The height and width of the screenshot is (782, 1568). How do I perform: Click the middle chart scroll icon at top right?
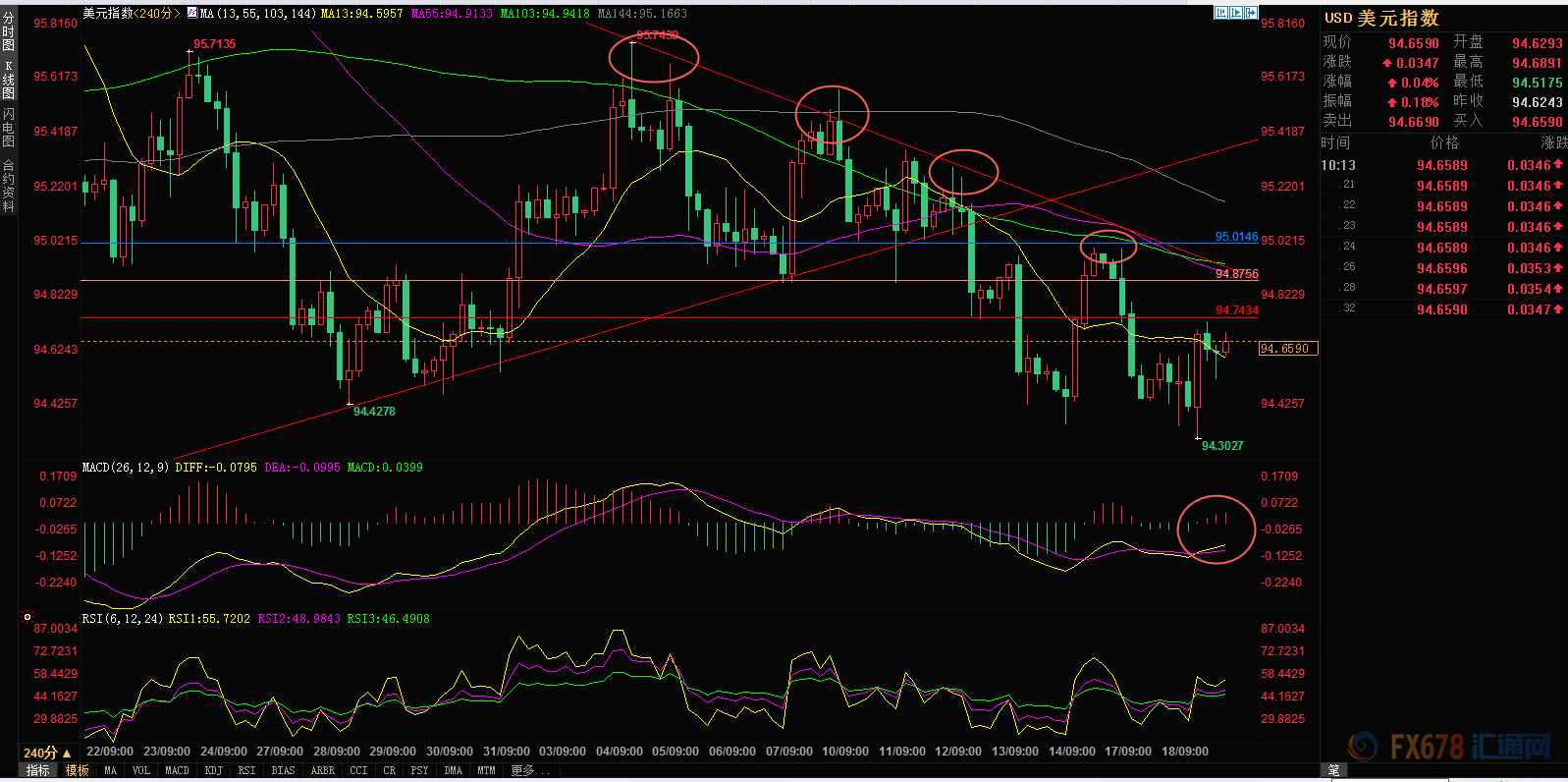[1236, 13]
